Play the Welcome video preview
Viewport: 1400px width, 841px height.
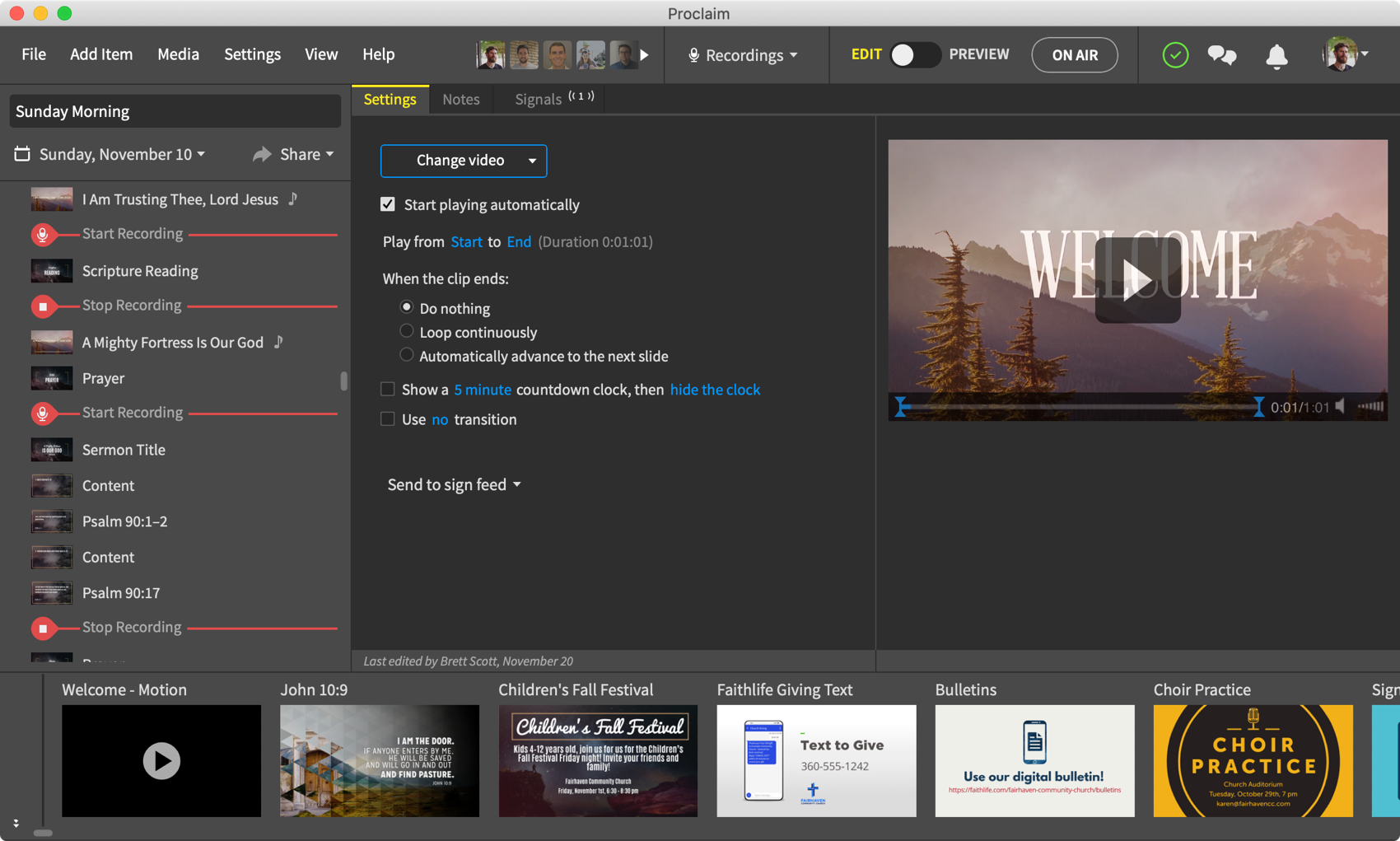[x=1137, y=280]
